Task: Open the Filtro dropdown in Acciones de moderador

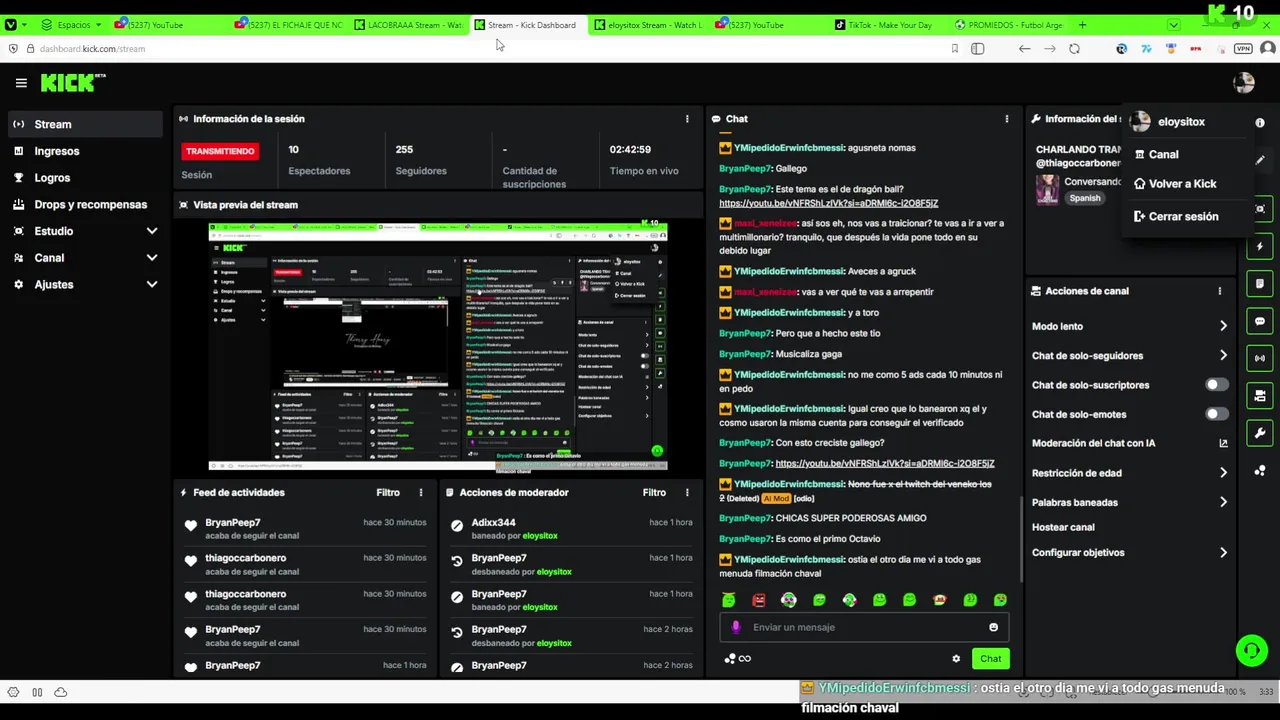Action: pos(654,493)
